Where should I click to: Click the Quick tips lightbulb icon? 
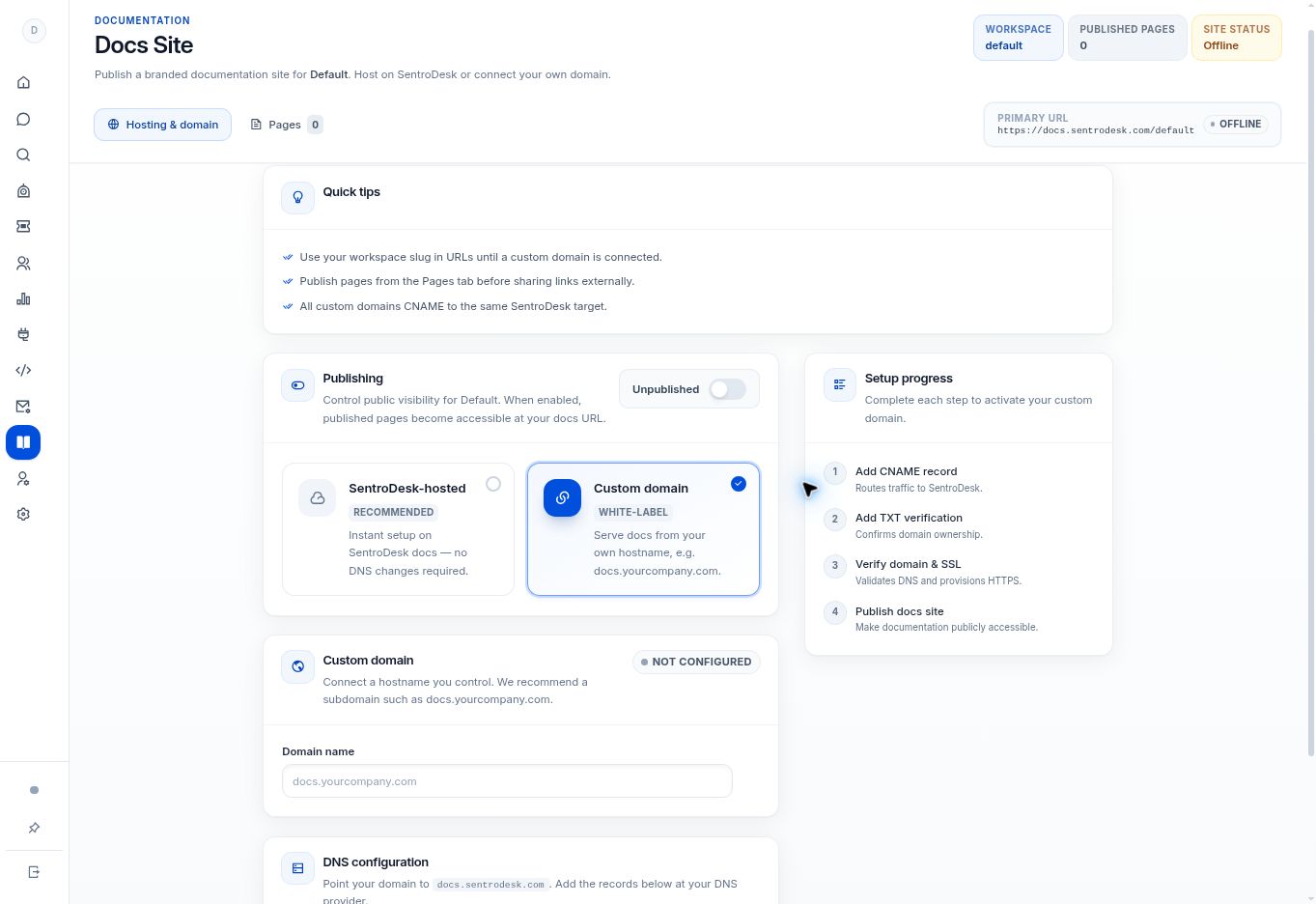click(x=298, y=197)
